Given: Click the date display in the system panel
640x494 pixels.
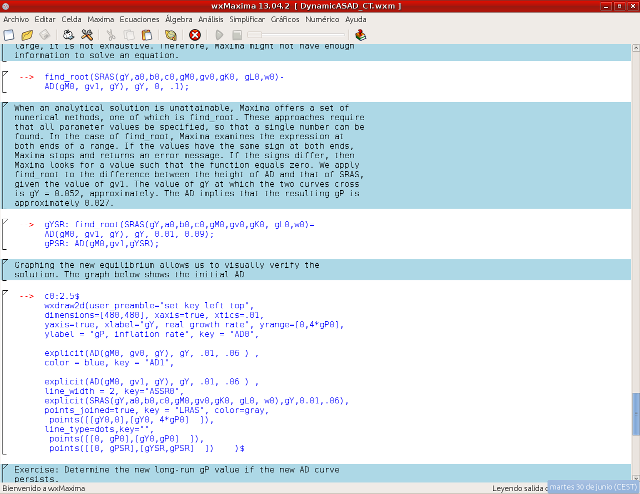Looking at the screenshot, I should 592,487.
